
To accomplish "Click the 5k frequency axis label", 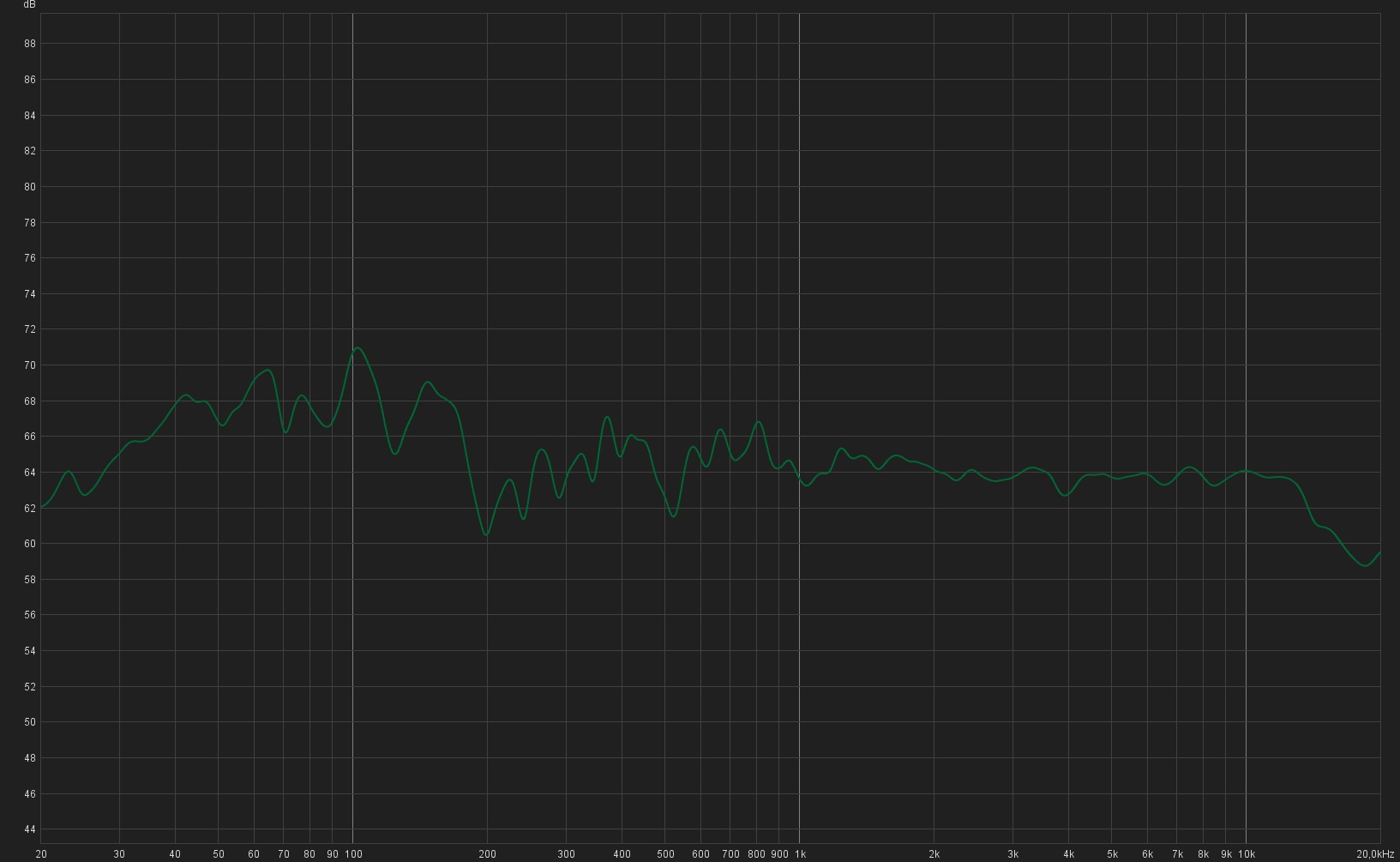I will click(x=1113, y=854).
